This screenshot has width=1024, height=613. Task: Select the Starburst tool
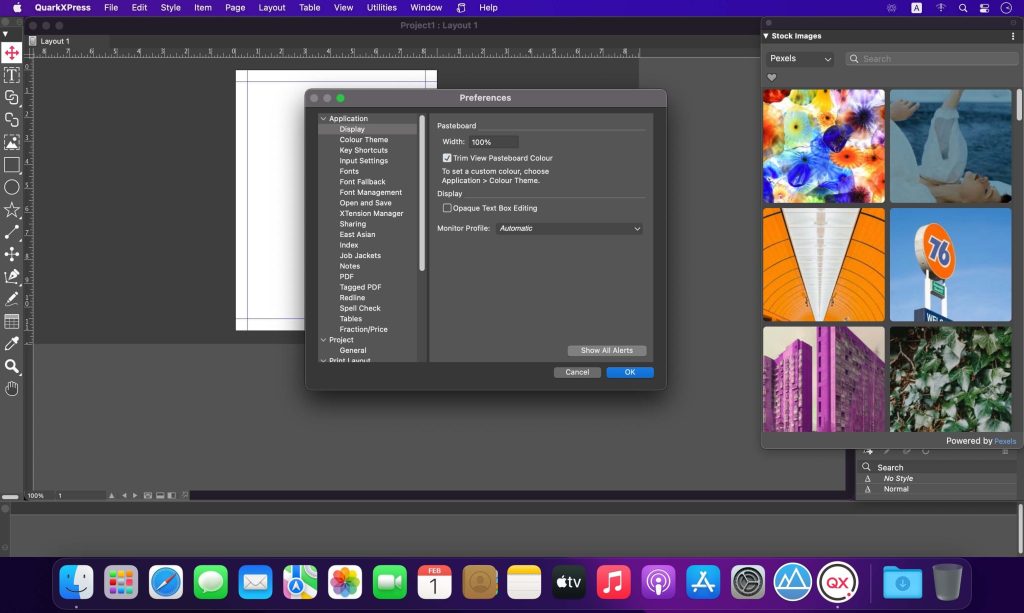(12, 209)
